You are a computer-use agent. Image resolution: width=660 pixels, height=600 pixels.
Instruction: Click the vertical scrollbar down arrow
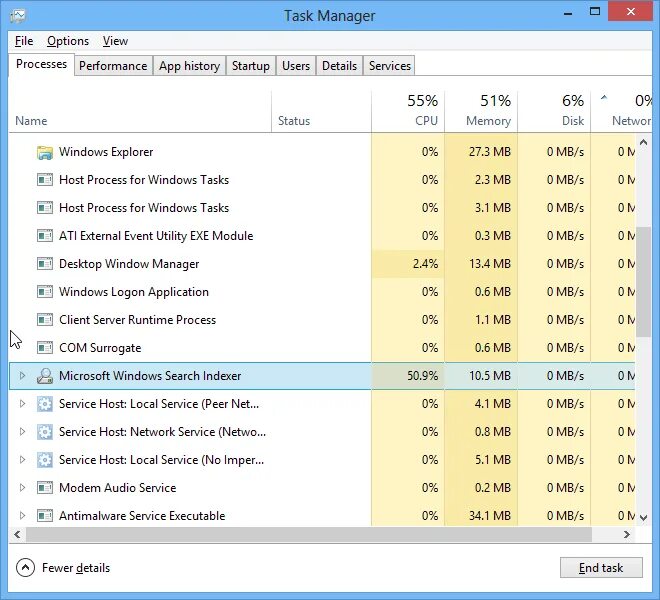[x=643, y=517]
